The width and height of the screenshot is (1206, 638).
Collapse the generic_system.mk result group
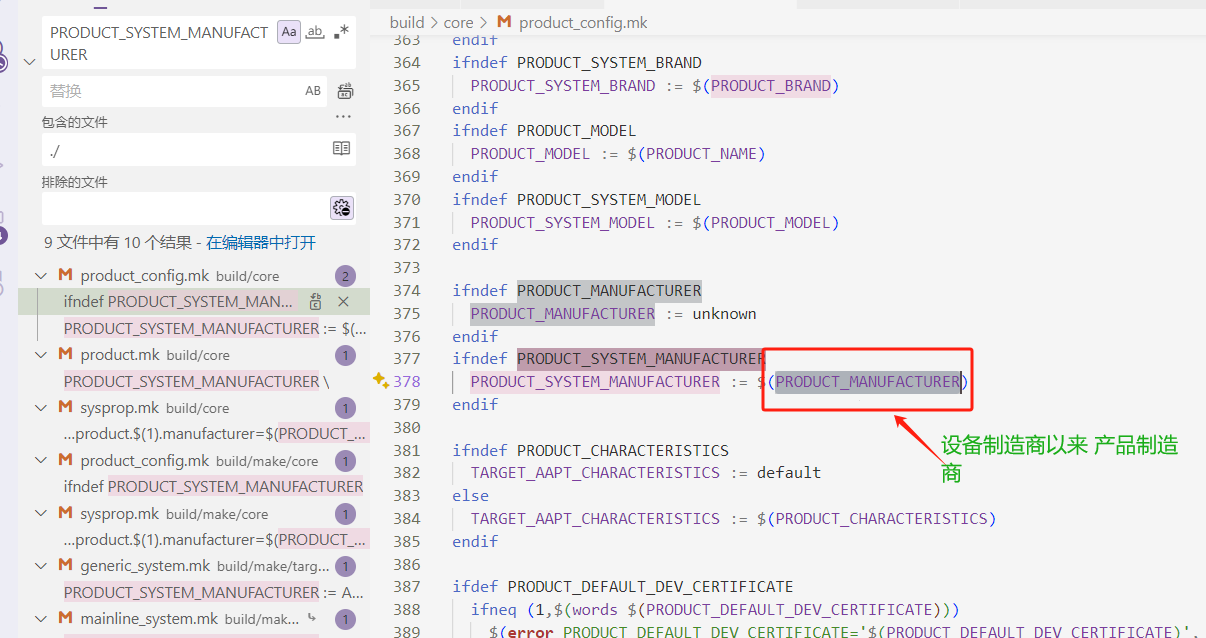(x=41, y=566)
